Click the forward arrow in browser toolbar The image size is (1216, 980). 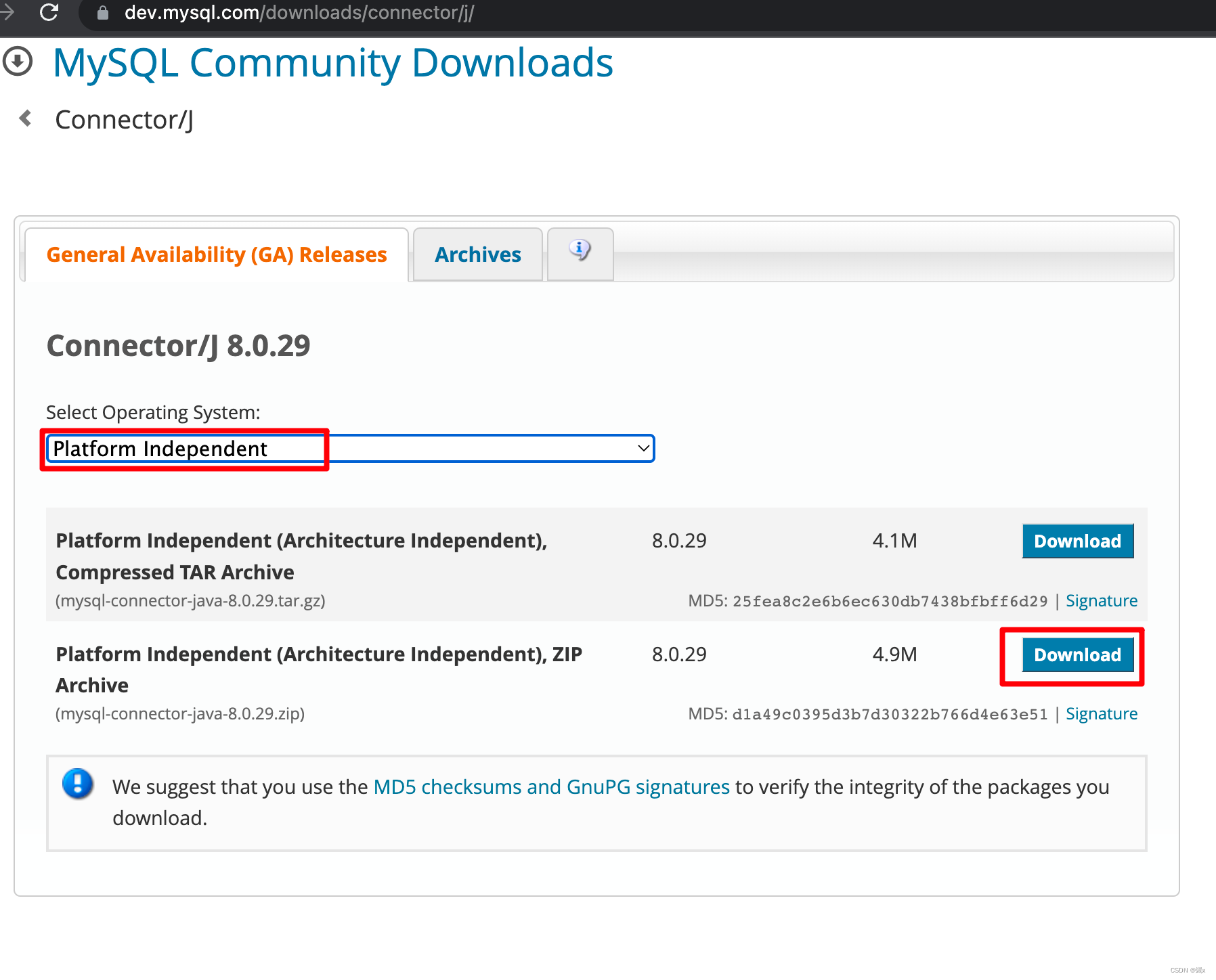[x=7, y=12]
